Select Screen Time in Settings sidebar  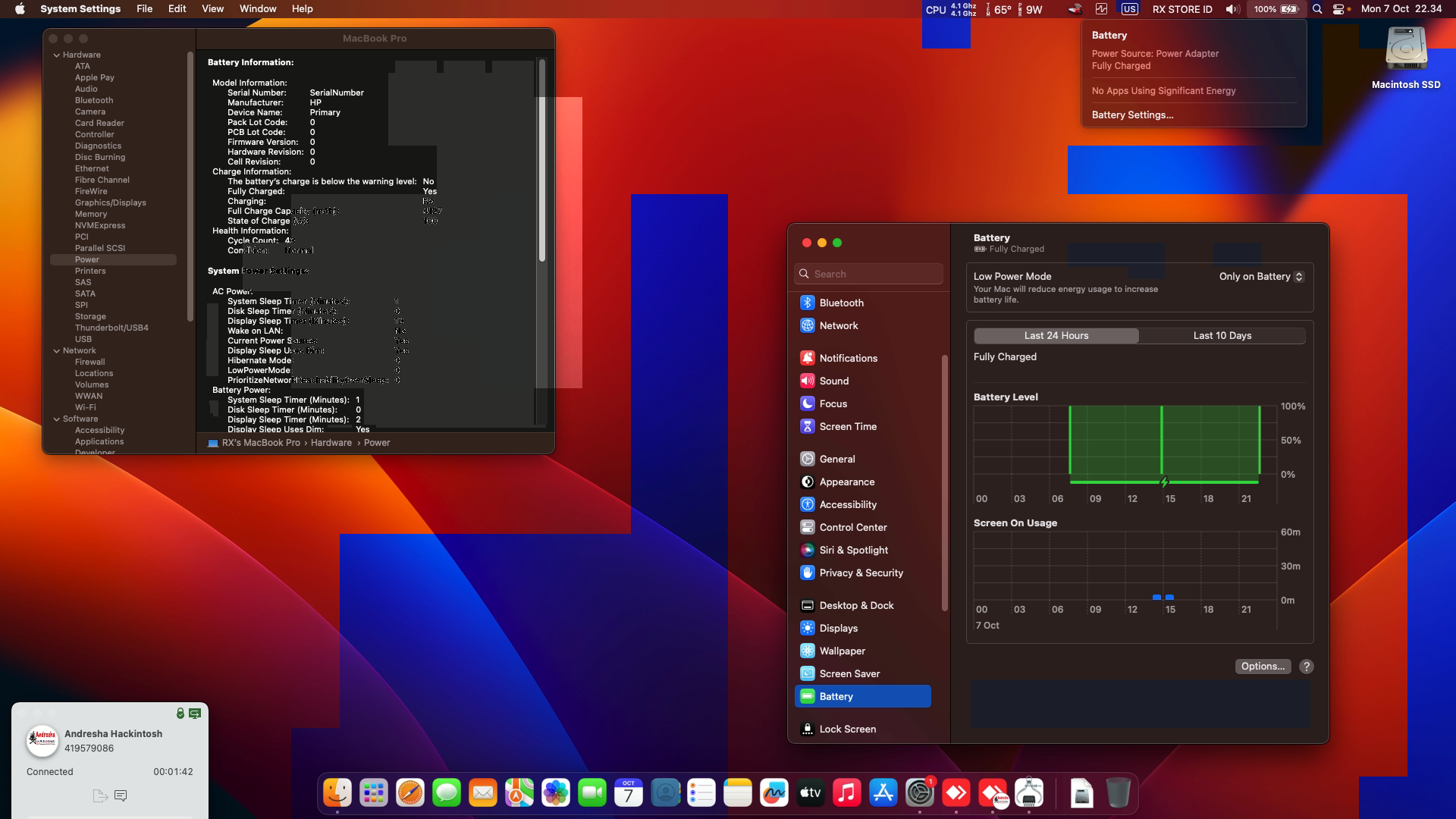(863, 426)
